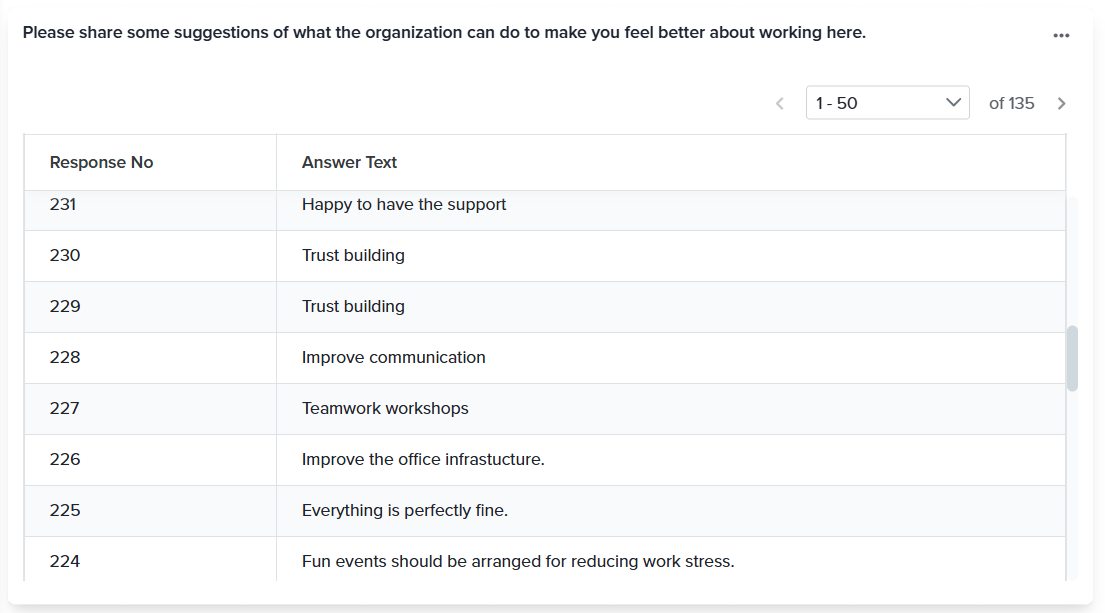
Task: Click the first "Trust building" answer, response 230
Action: (353, 256)
